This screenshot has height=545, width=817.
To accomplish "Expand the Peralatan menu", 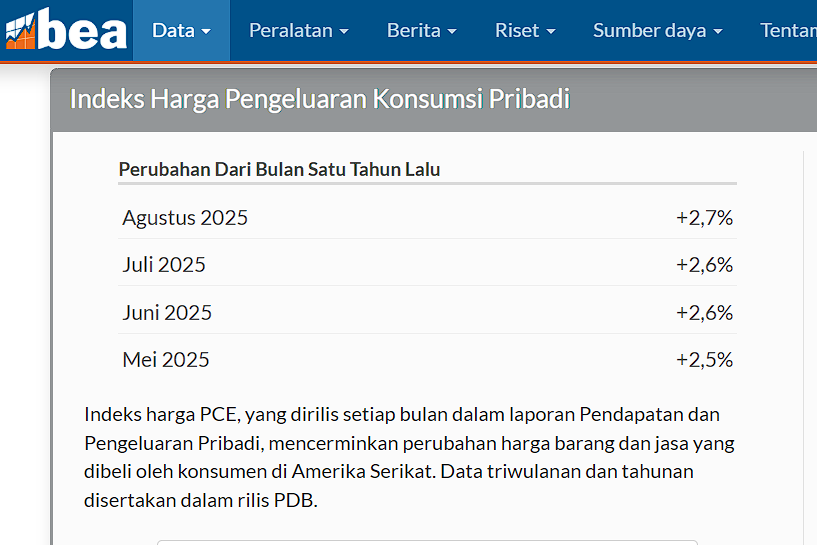I will coord(298,30).
